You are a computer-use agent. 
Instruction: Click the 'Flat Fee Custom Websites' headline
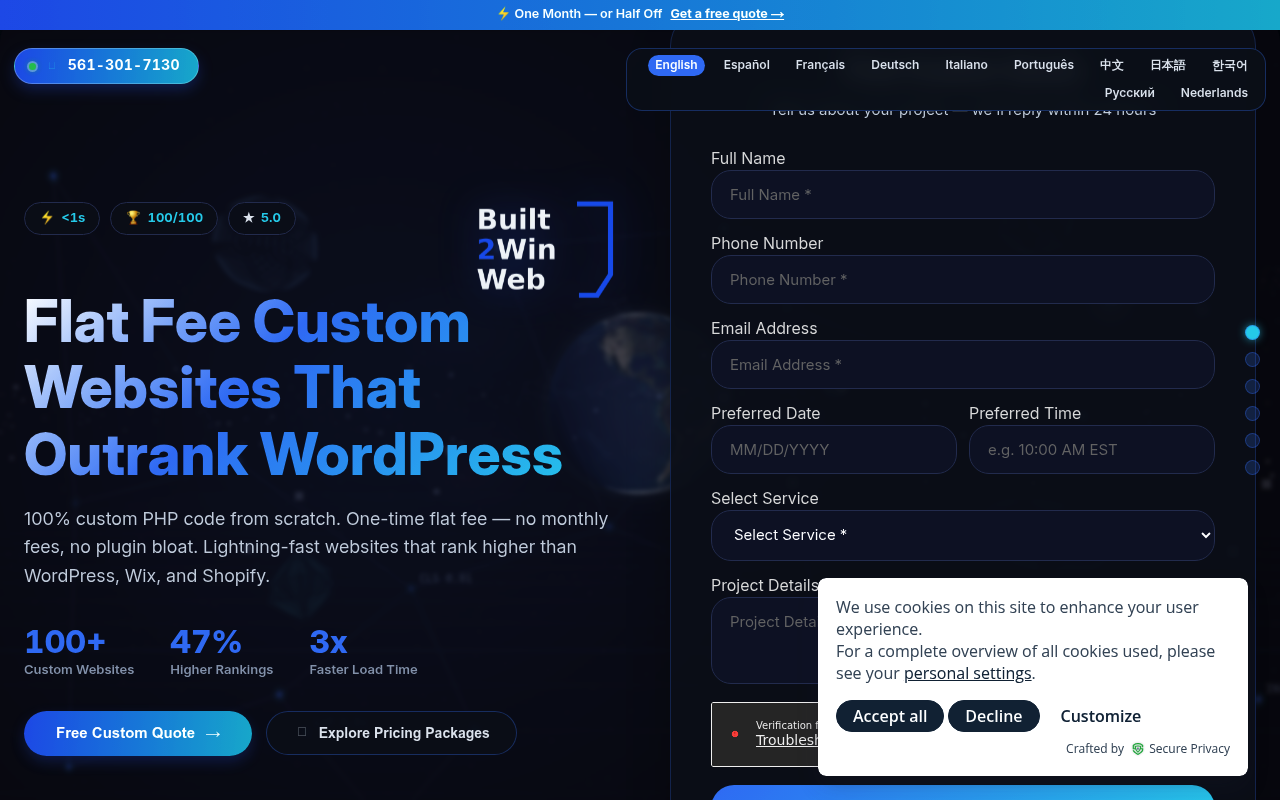click(x=293, y=387)
